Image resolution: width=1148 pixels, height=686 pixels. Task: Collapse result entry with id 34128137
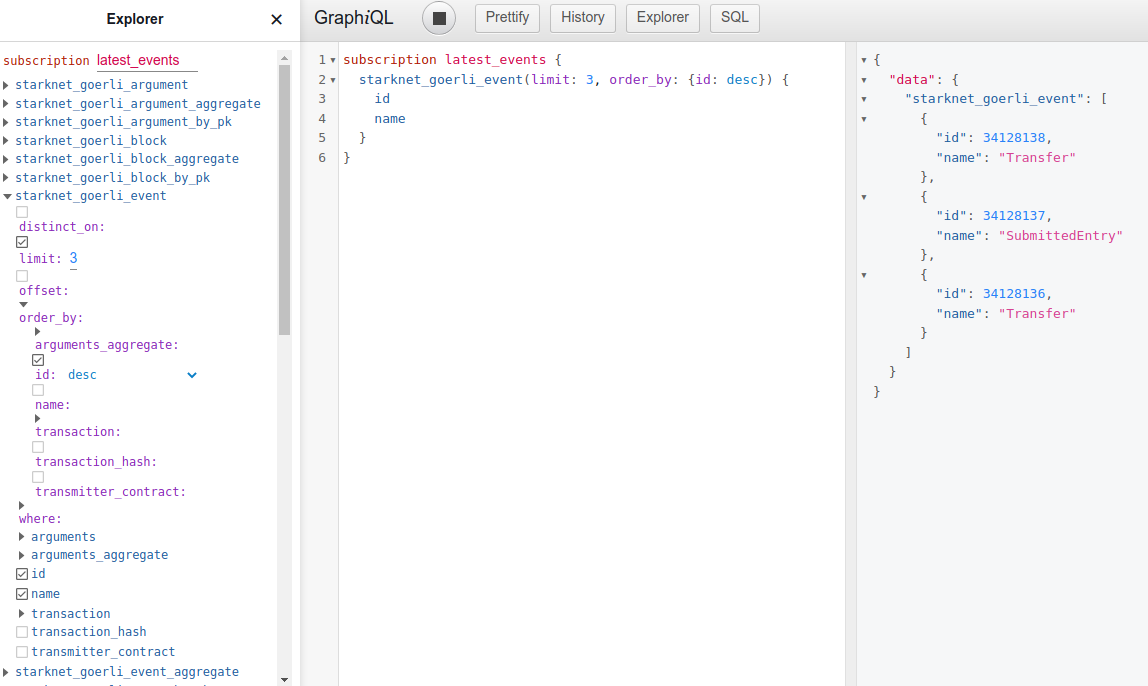(864, 197)
